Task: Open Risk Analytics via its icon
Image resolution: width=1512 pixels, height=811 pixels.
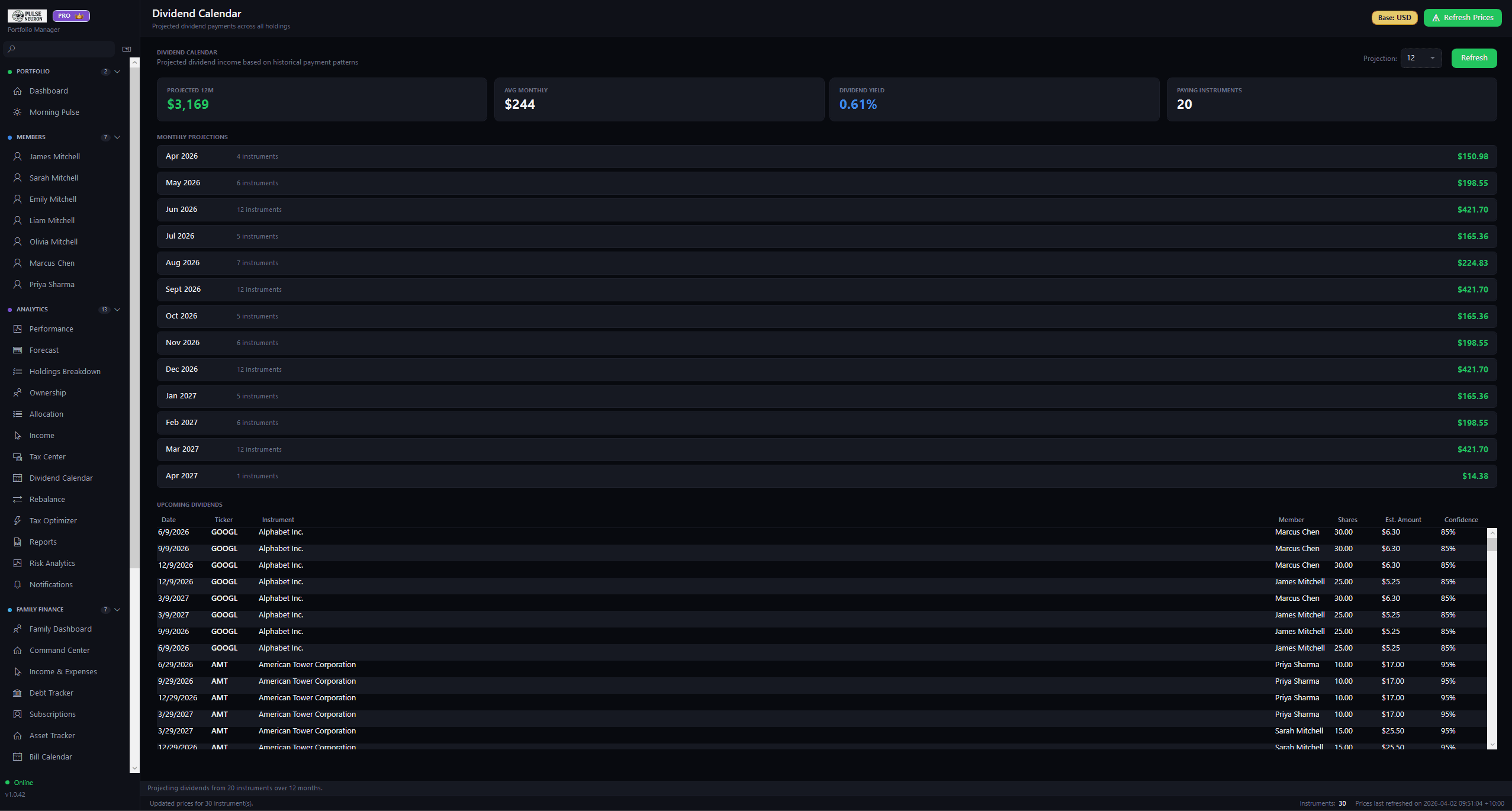Action: (18, 563)
